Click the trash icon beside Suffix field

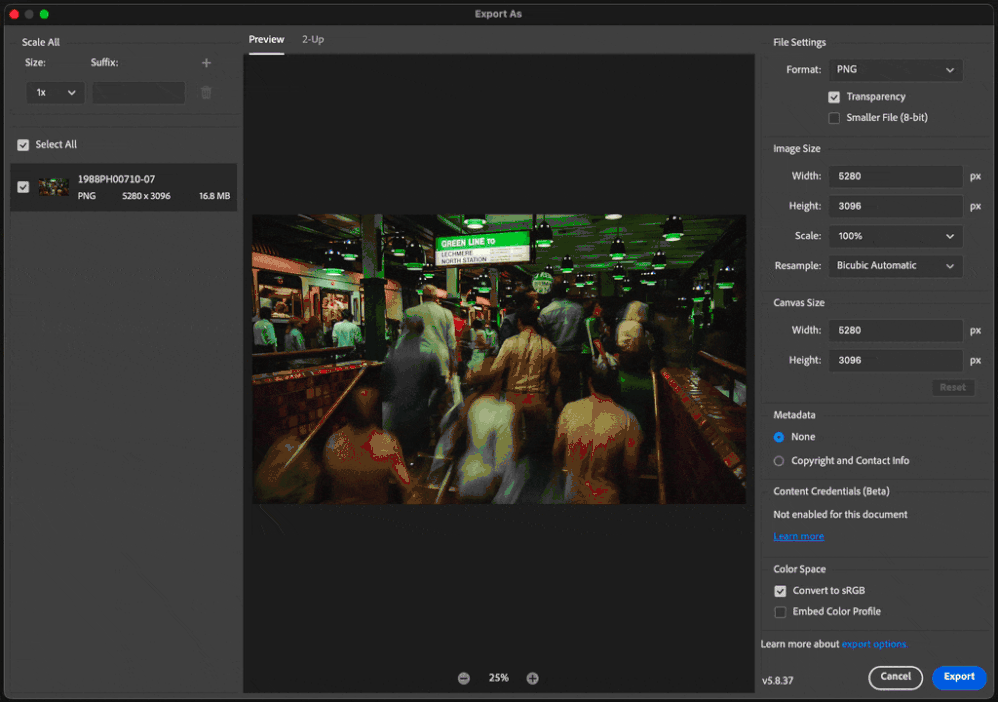[206, 93]
